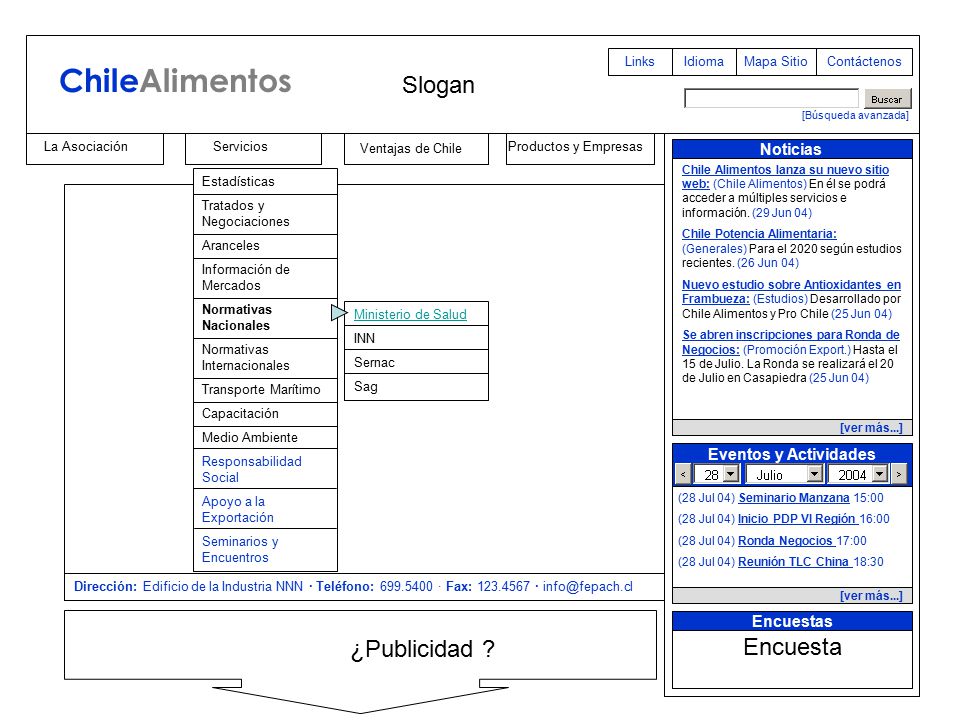The image size is (960, 720).
Task: Select Sernac in submenu
Action: [x=416, y=362]
